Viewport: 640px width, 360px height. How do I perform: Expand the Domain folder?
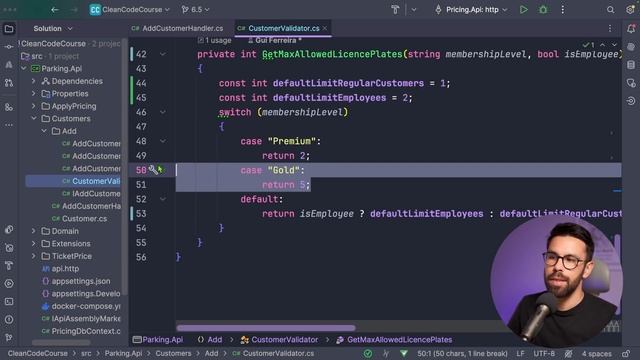tap(34, 231)
